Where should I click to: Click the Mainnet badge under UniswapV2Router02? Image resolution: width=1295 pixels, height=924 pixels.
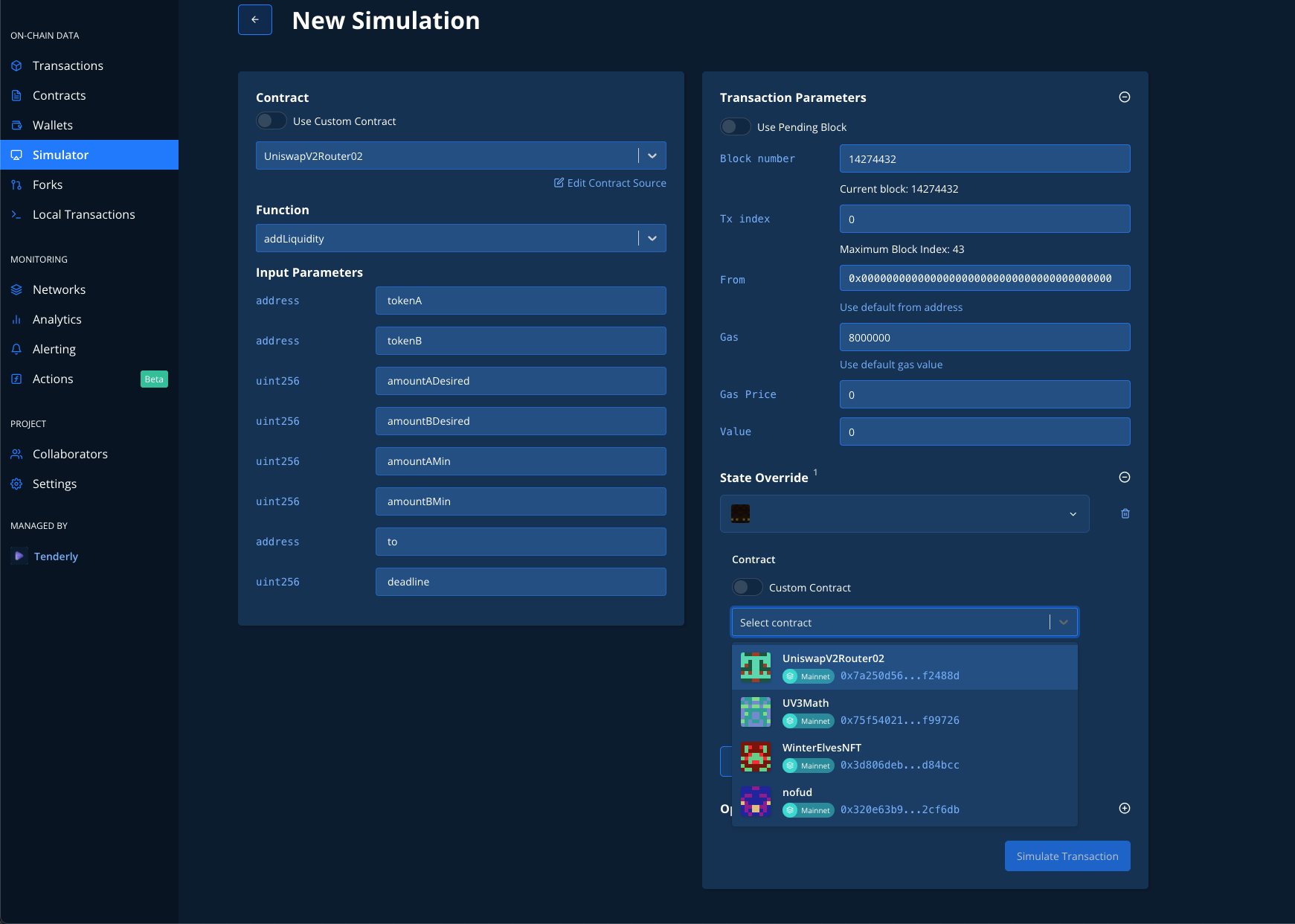(x=809, y=676)
